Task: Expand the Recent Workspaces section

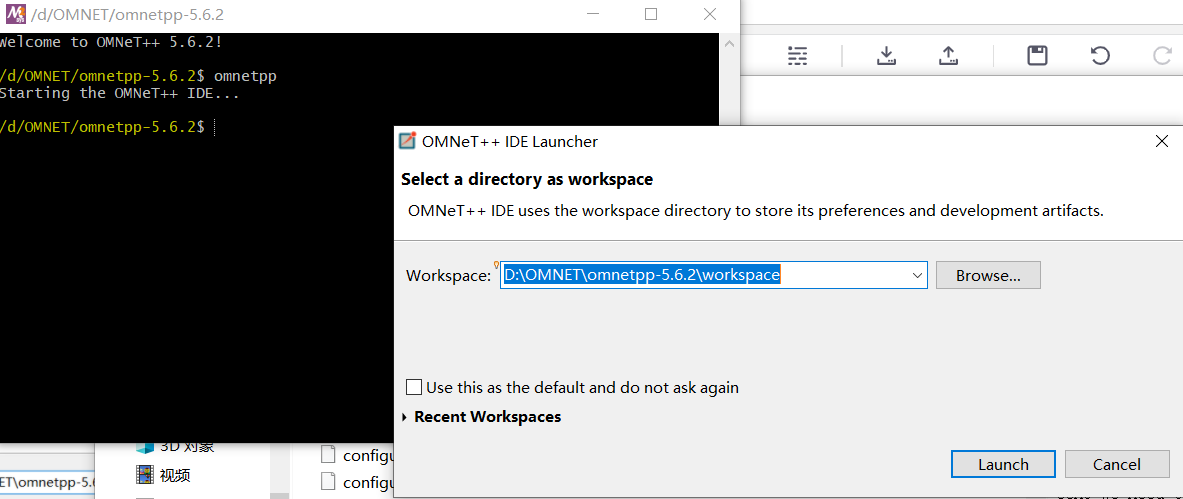Action: pyautogui.click(x=405, y=417)
